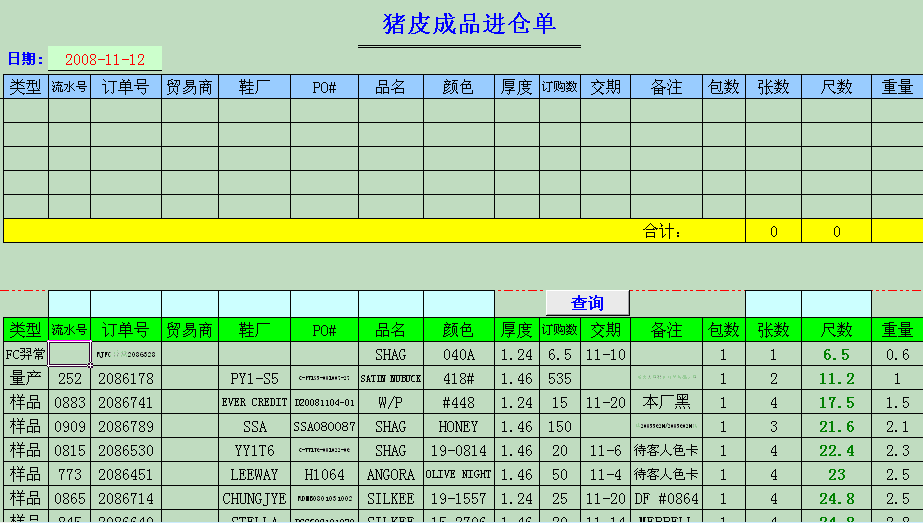The width and height of the screenshot is (923, 523).
Task: Click the order number cell 2086178
Action: point(126,378)
